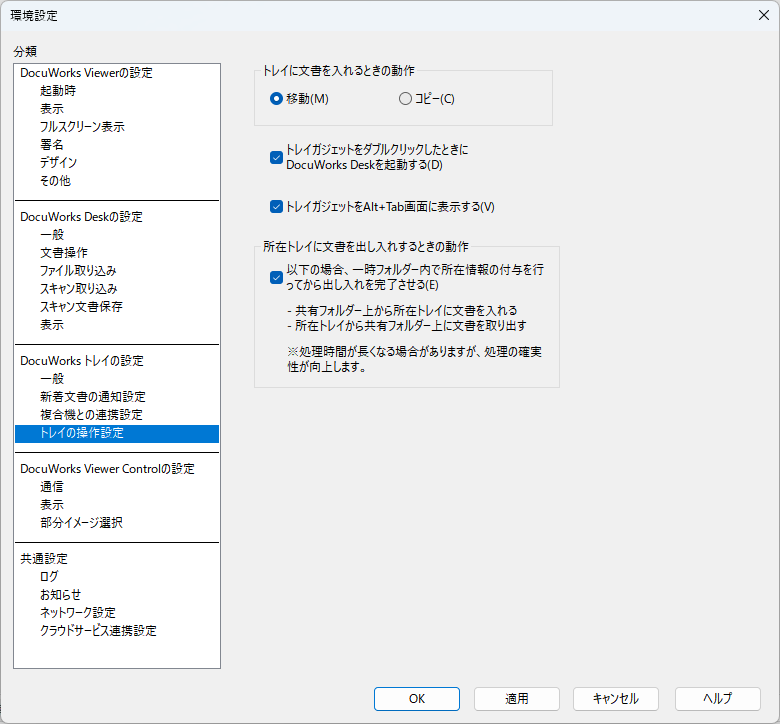Open お知らせ settings
Image resolution: width=780 pixels, height=724 pixels.
point(60,594)
